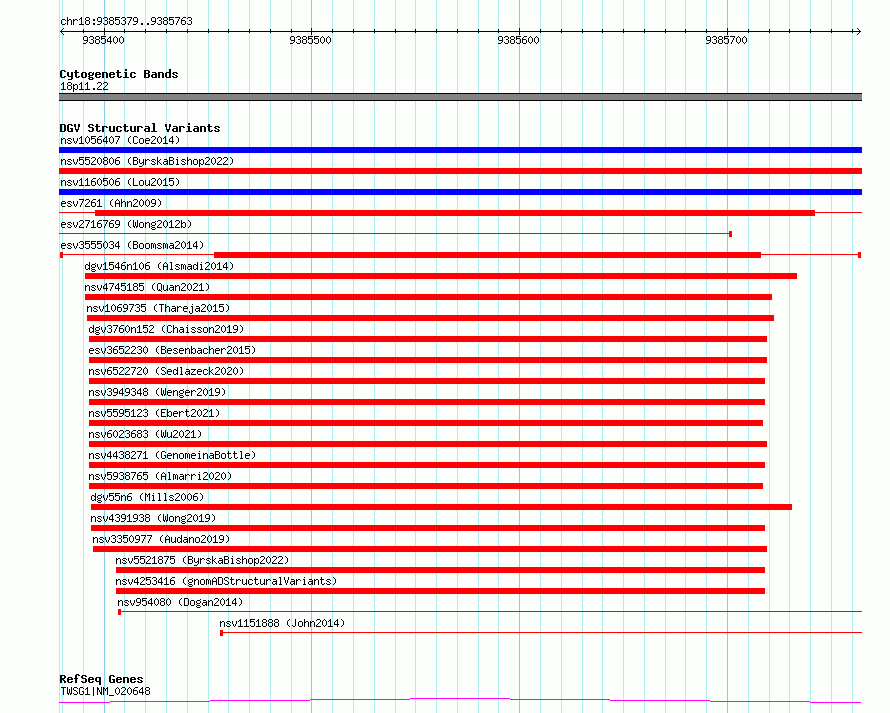Click the RefSeq Genes track title
The height and width of the screenshot is (713, 890).
point(101,679)
